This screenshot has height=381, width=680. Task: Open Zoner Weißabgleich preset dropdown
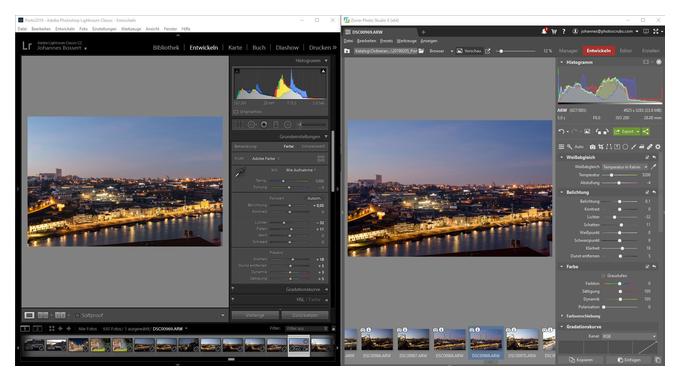click(x=625, y=166)
